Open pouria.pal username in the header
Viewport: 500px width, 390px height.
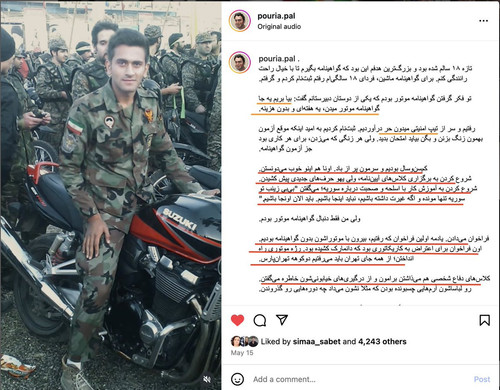pos(276,16)
